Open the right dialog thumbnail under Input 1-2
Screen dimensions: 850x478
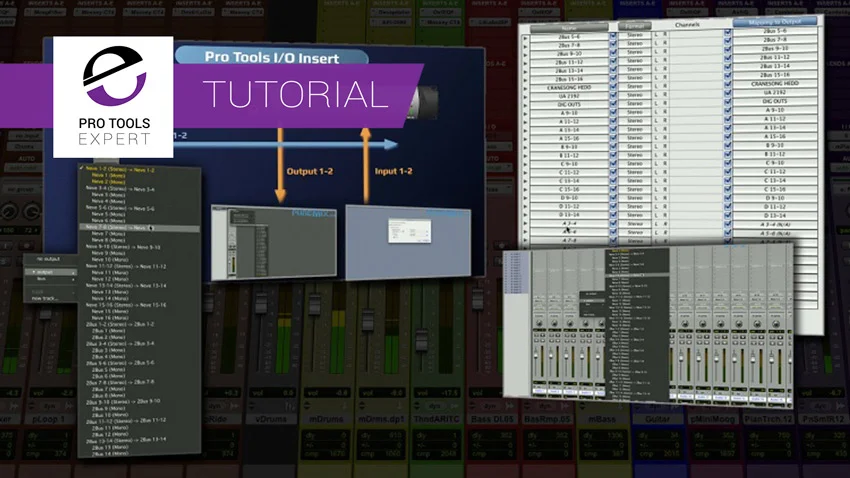coord(408,242)
